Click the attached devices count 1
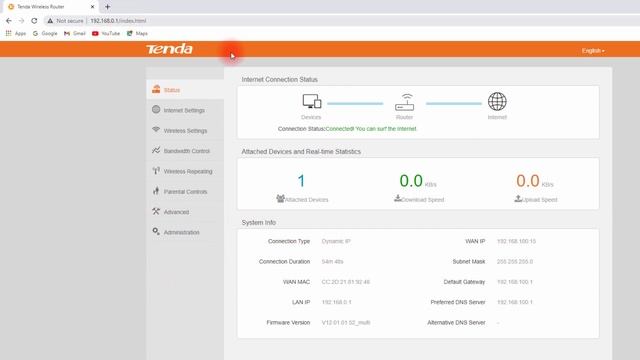640x360 pixels. 301,181
